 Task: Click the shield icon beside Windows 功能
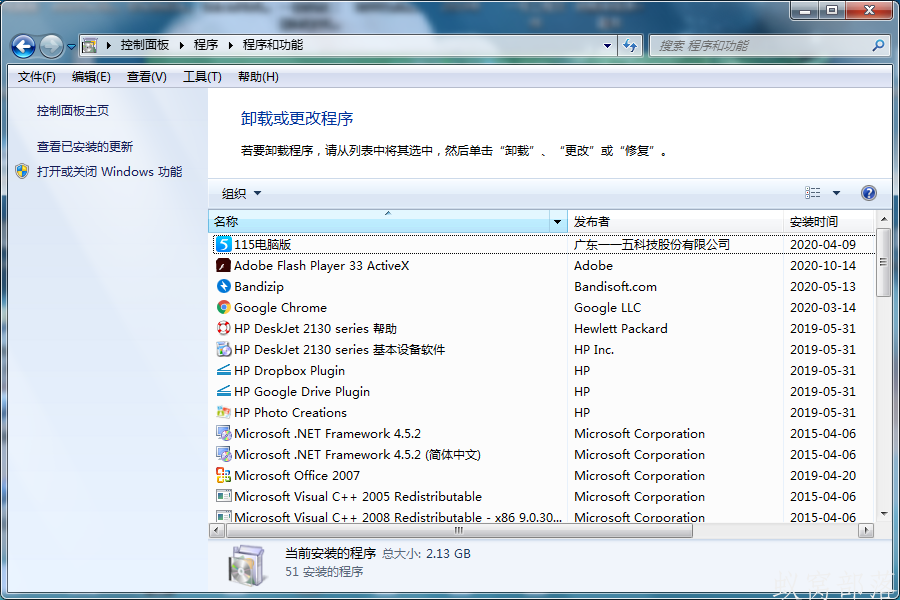pyautogui.click(x=22, y=171)
